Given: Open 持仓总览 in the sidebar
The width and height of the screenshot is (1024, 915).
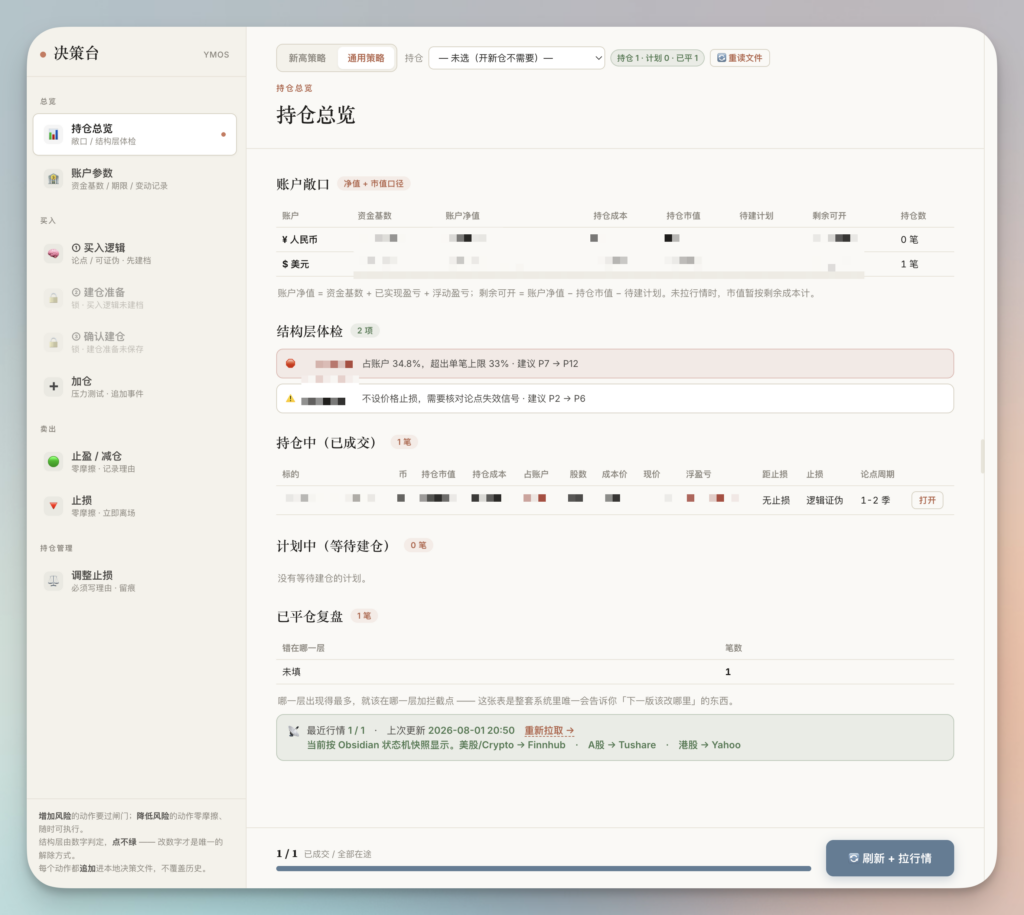Looking at the screenshot, I should point(135,135).
